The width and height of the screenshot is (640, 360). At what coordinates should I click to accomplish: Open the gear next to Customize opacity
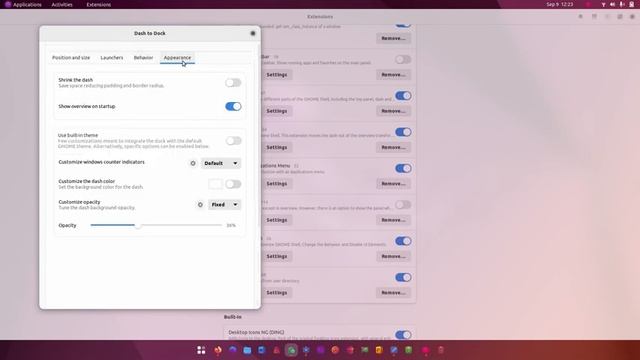point(200,204)
